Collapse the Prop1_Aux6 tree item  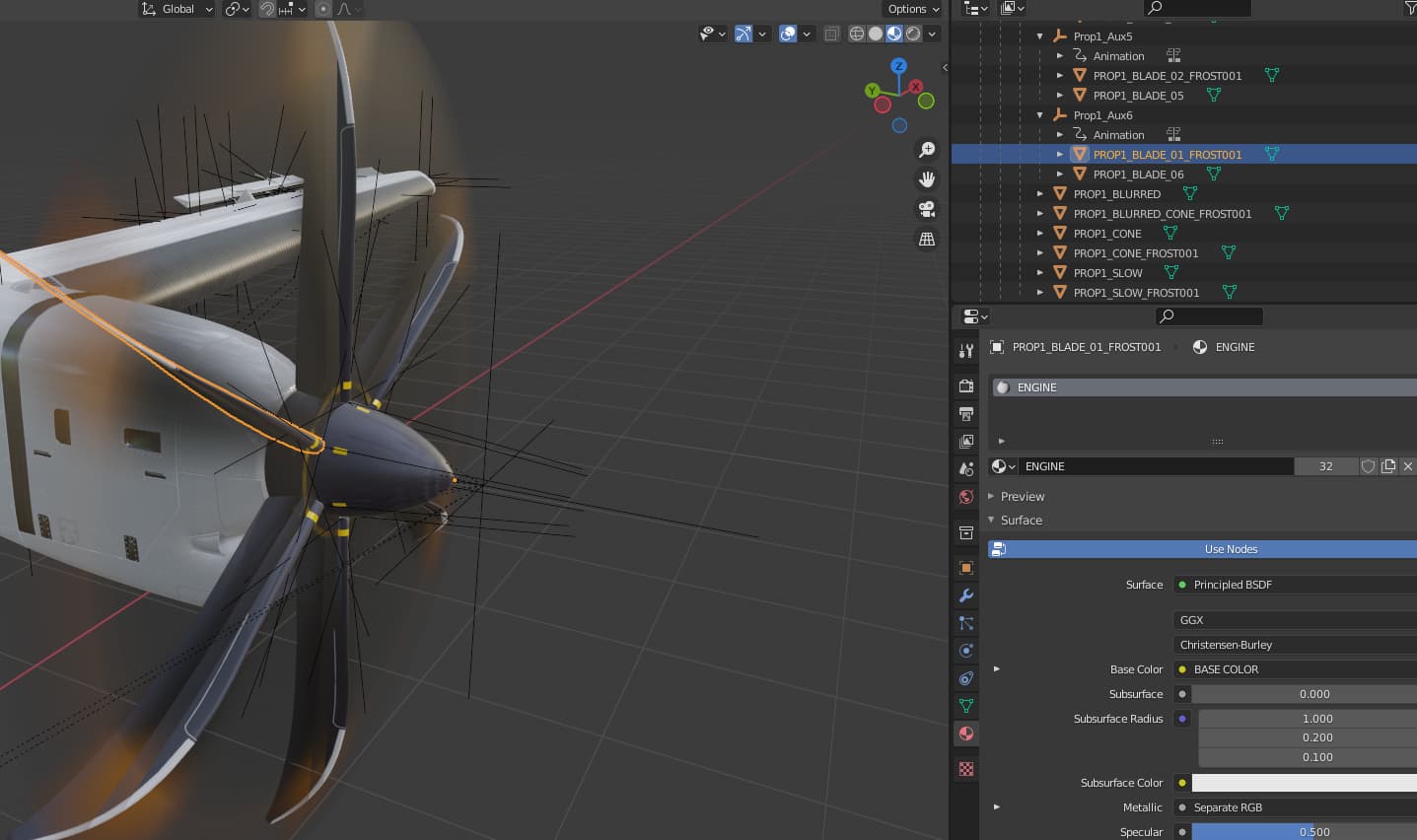click(x=1040, y=115)
